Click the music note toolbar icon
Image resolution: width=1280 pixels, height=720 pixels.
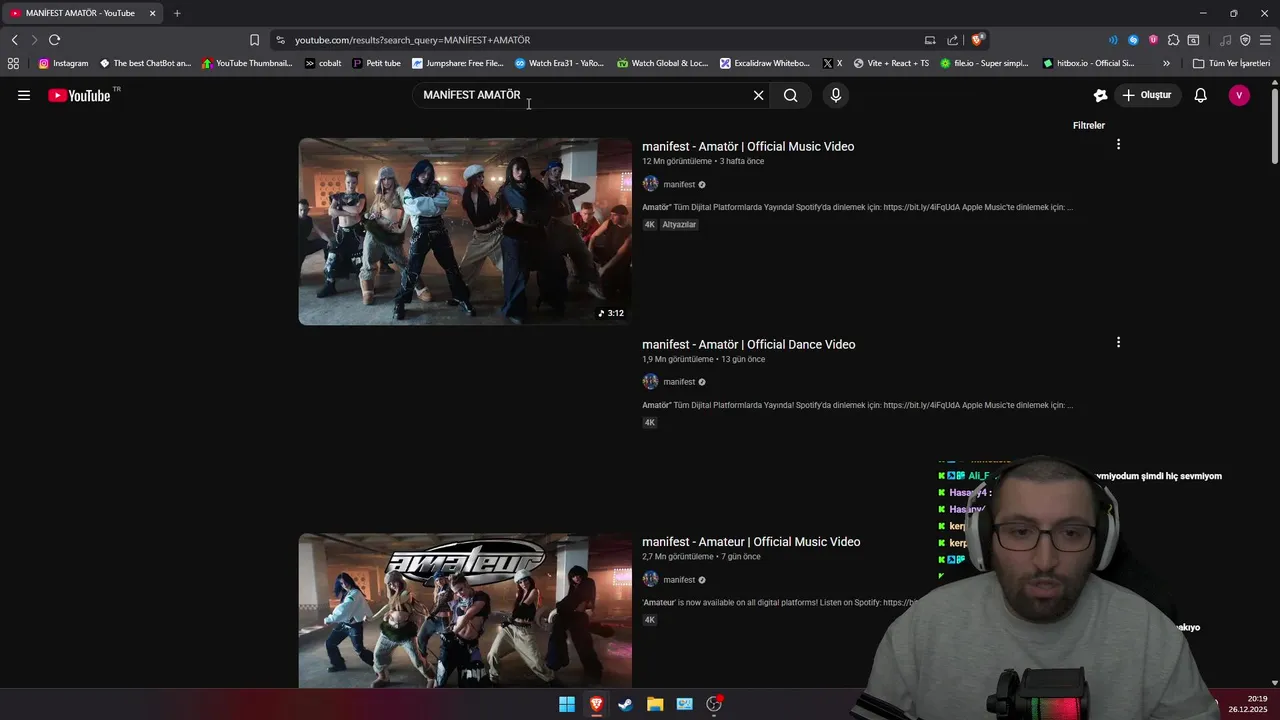coord(1225,40)
